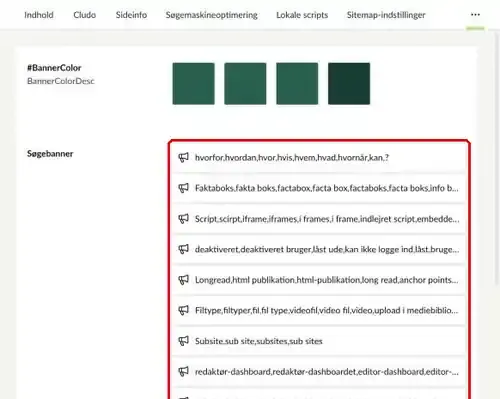Open the Filtype,filtyper,fil search banner
500x399 pixels.
coord(319,310)
